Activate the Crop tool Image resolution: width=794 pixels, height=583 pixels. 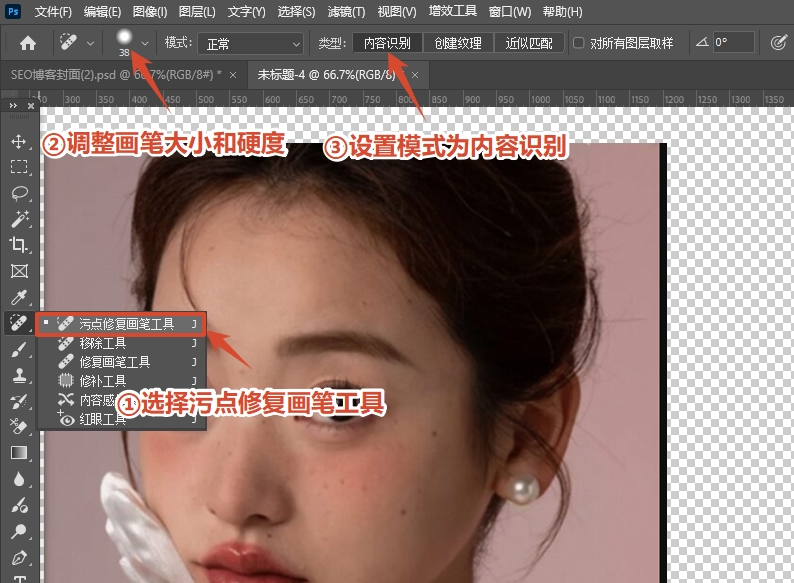(18, 245)
